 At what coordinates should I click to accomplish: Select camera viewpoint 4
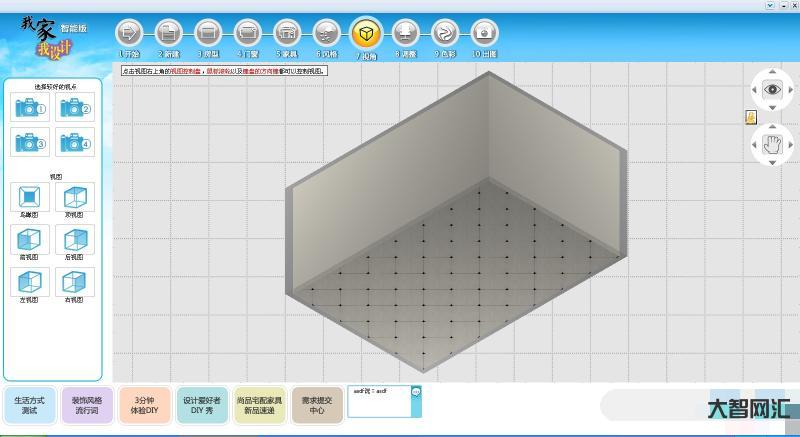76,143
